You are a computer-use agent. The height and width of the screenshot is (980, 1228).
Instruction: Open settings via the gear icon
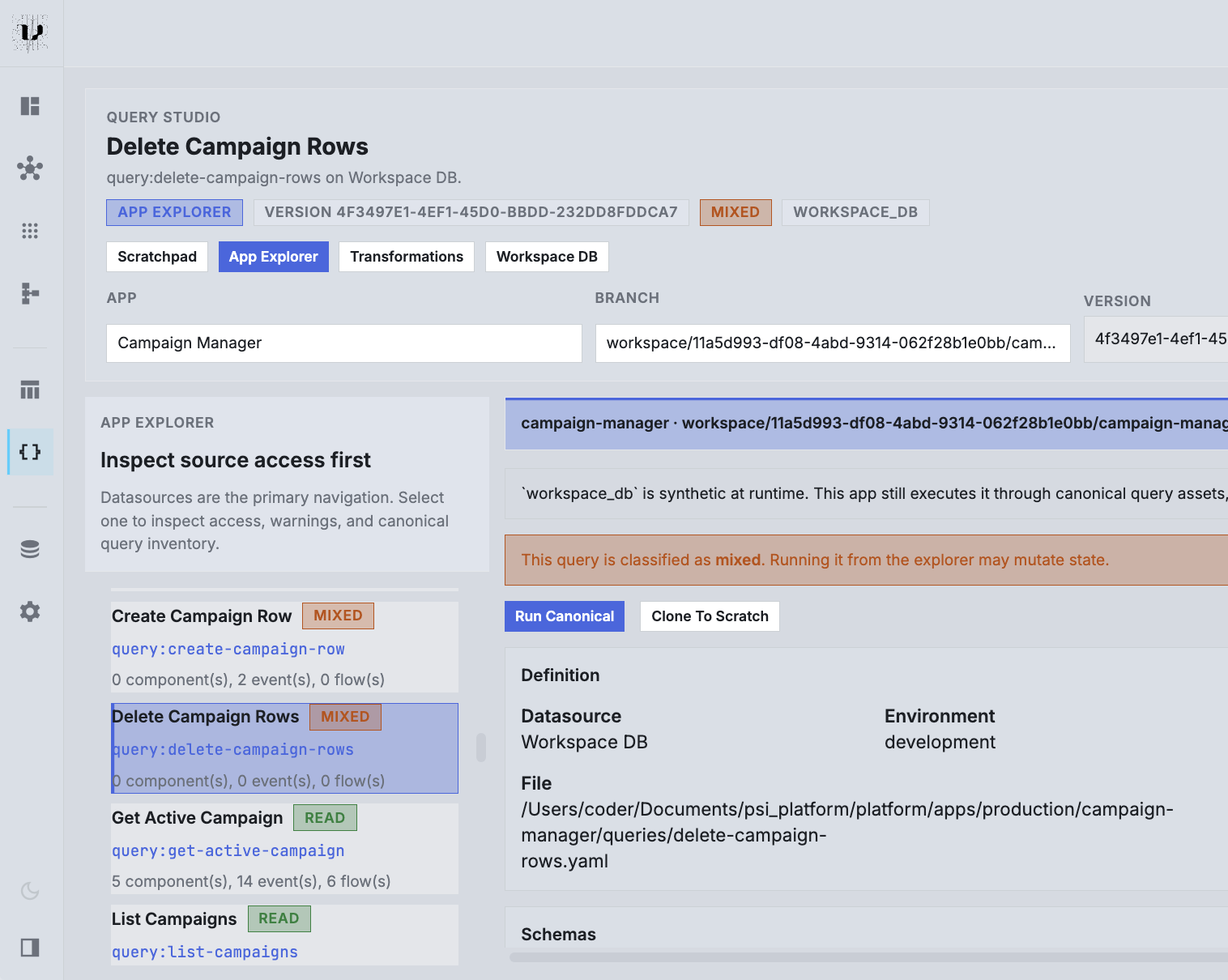30,611
